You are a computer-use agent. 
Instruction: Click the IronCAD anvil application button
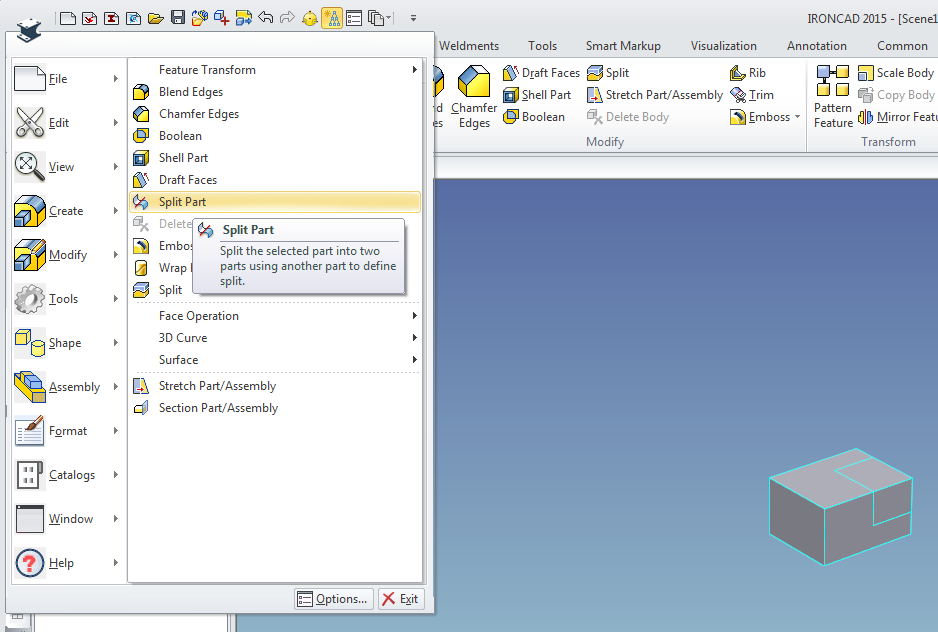coord(28,30)
